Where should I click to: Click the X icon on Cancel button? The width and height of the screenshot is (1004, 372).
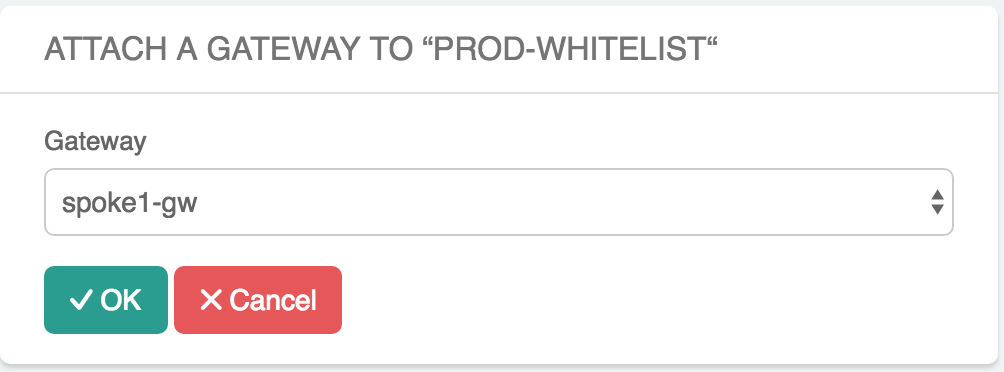pyautogui.click(x=211, y=300)
